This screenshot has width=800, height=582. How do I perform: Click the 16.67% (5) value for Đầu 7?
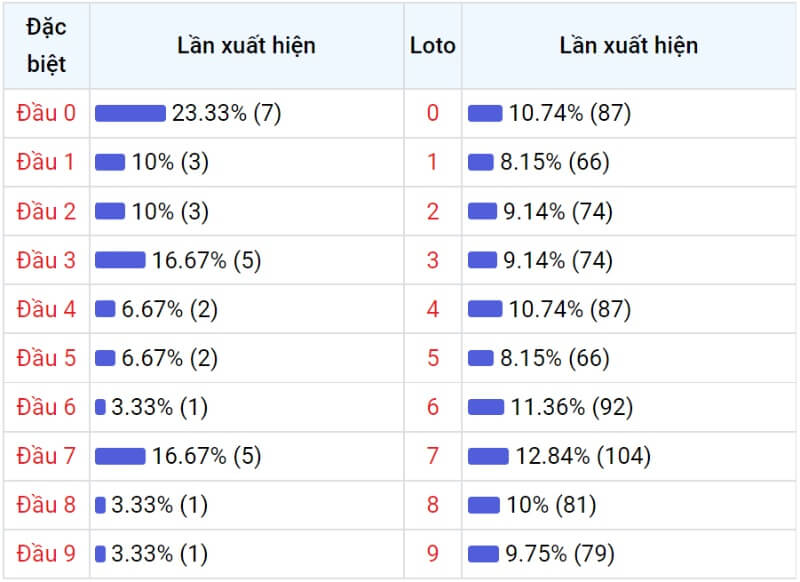click(x=207, y=456)
